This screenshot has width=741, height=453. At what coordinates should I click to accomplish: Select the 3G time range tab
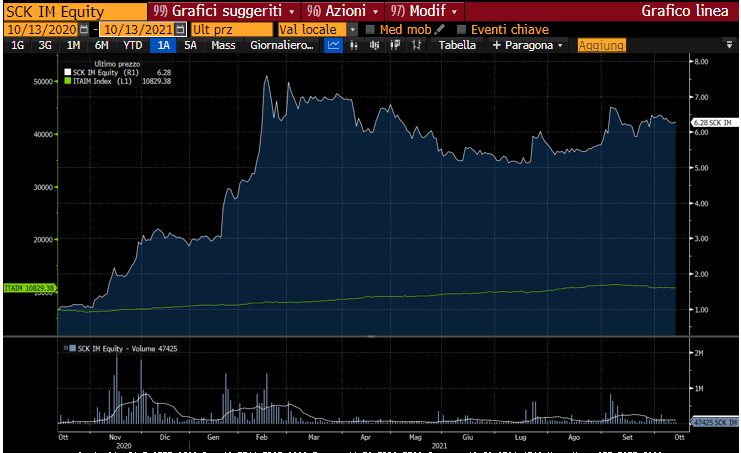(45, 45)
